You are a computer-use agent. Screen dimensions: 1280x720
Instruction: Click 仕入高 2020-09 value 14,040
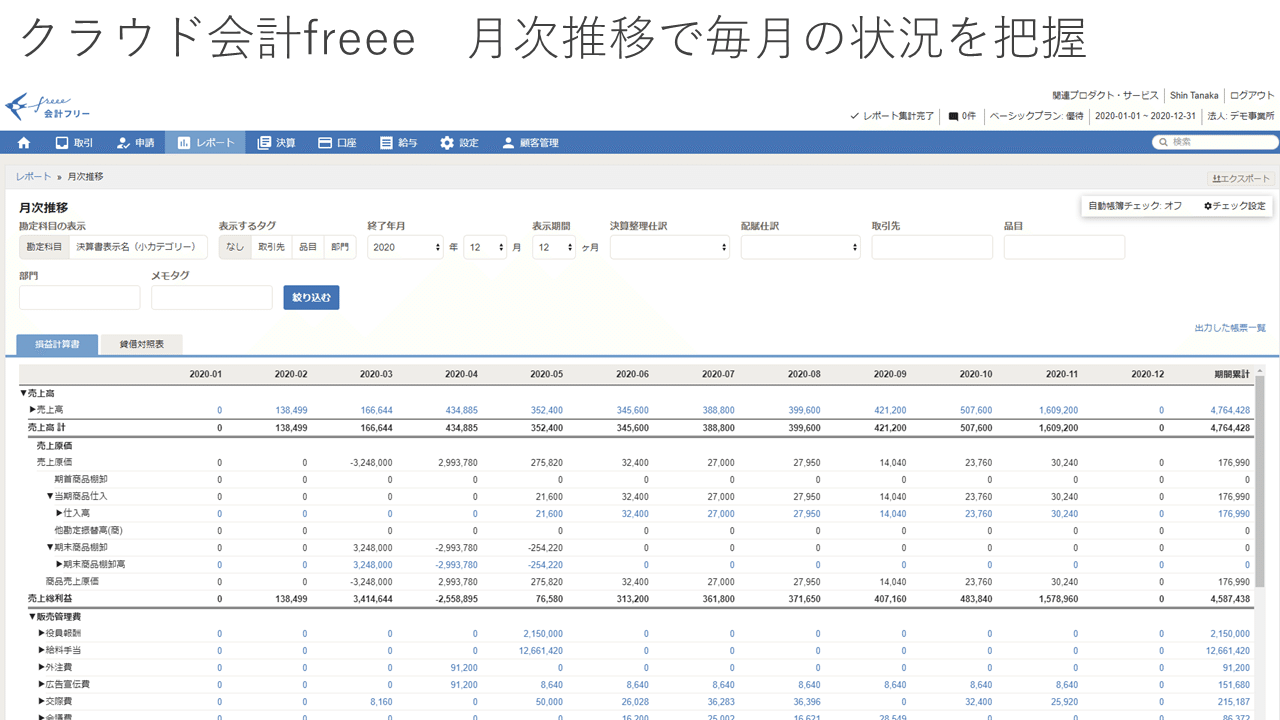pyautogui.click(x=892, y=513)
